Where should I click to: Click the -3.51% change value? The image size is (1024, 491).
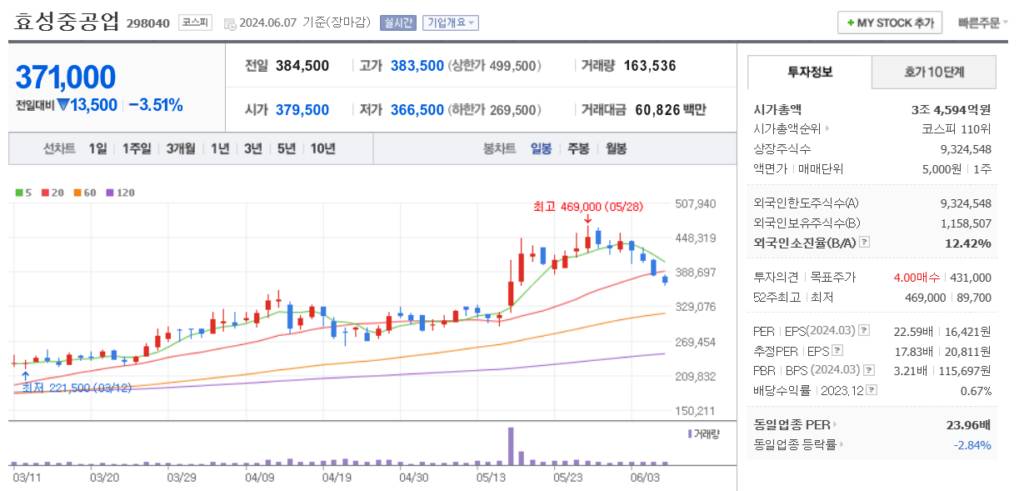pyautogui.click(x=155, y=104)
